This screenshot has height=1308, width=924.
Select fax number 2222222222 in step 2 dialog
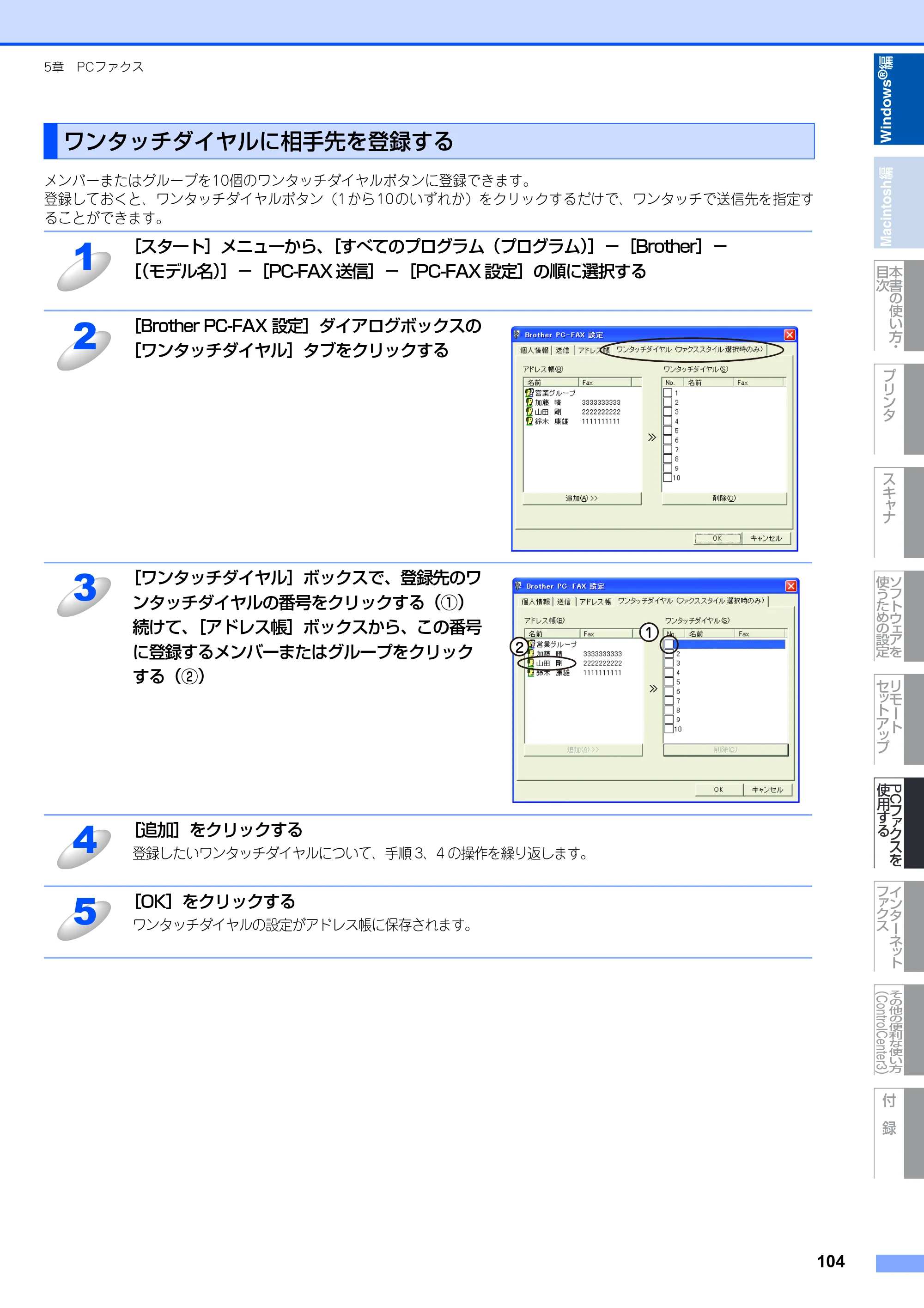(601, 412)
